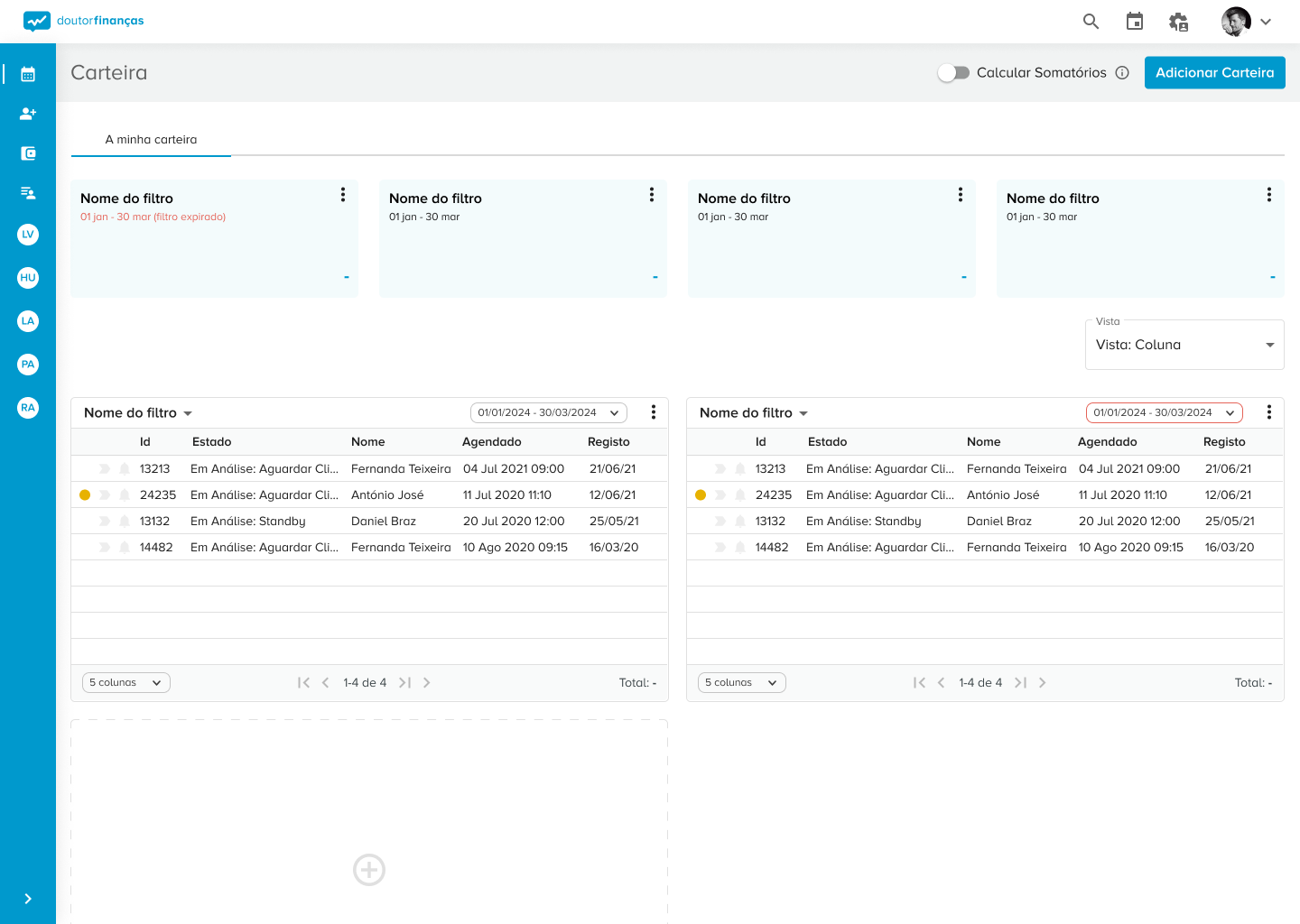Image resolution: width=1300 pixels, height=924 pixels.
Task: Click the yellow status dot on row 24235
Action: (85, 495)
